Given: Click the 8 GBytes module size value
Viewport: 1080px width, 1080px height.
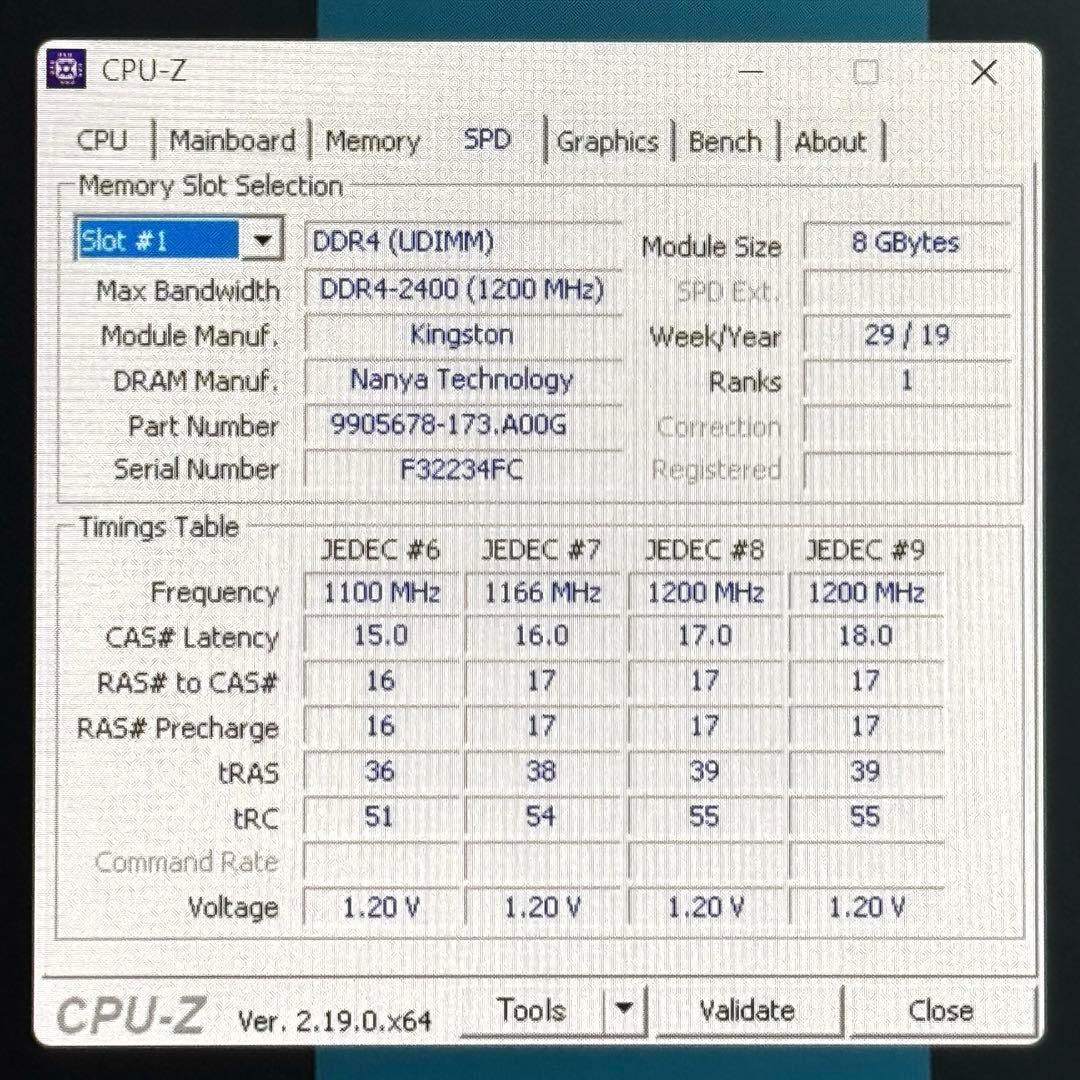Looking at the screenshot, I should [906, 242].
